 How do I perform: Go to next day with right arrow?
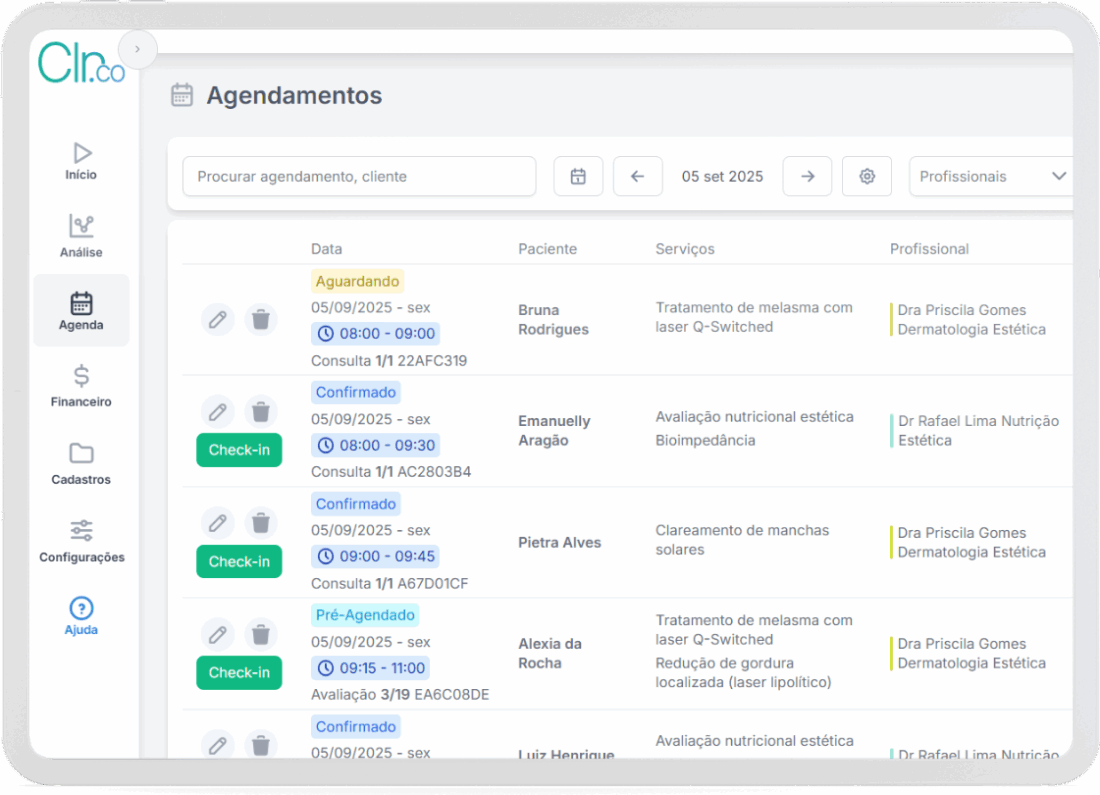click(807, 176)
